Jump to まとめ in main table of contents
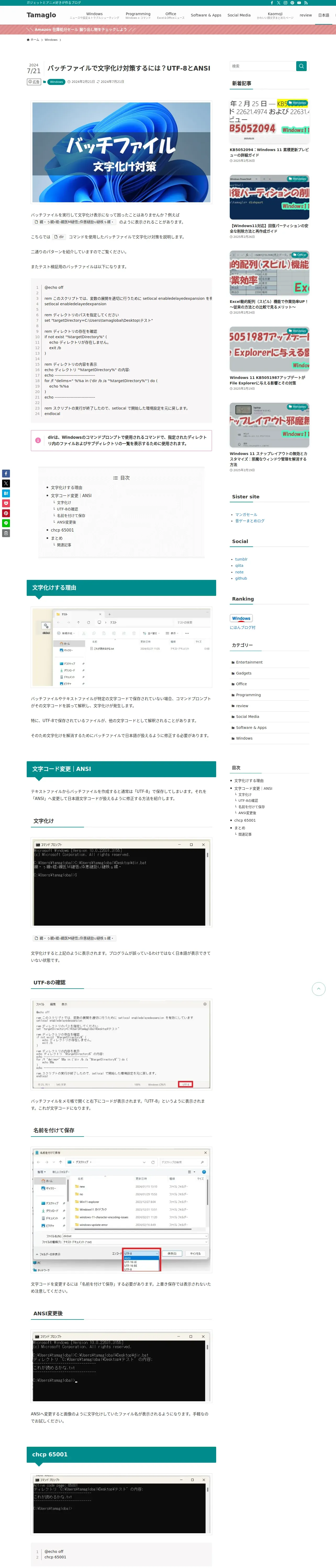Image resolution: width=336 pixels, height=1568 pixels. (57, 538)
